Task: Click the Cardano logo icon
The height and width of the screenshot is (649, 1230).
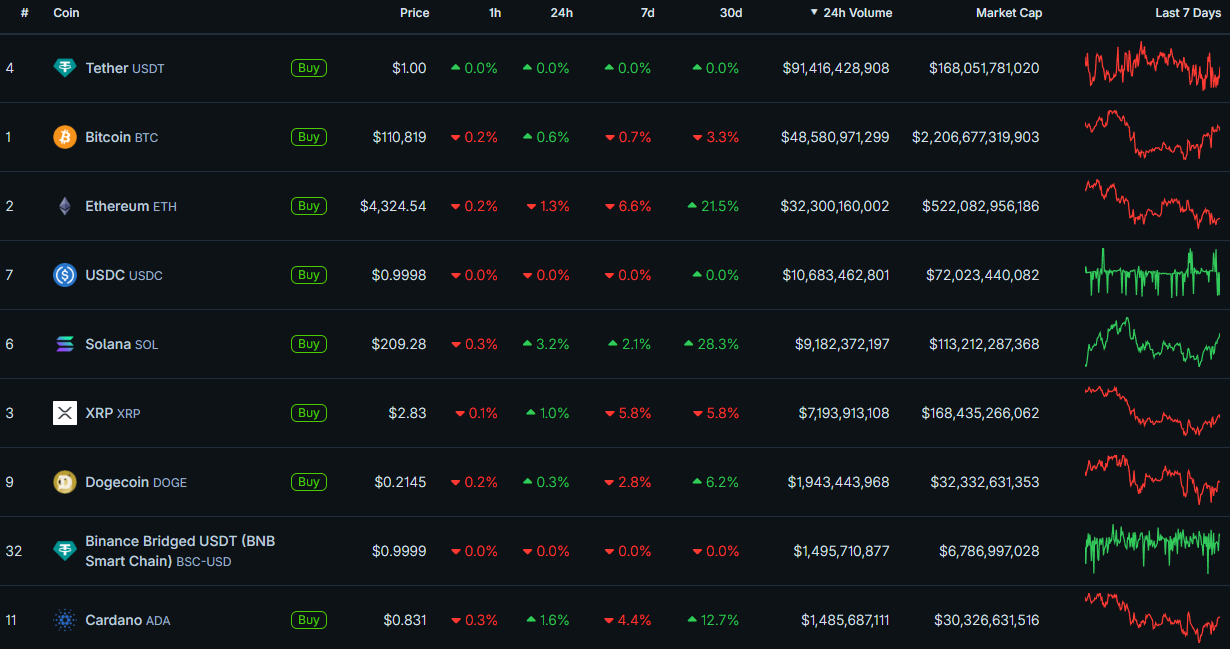Action: [65, 620]
